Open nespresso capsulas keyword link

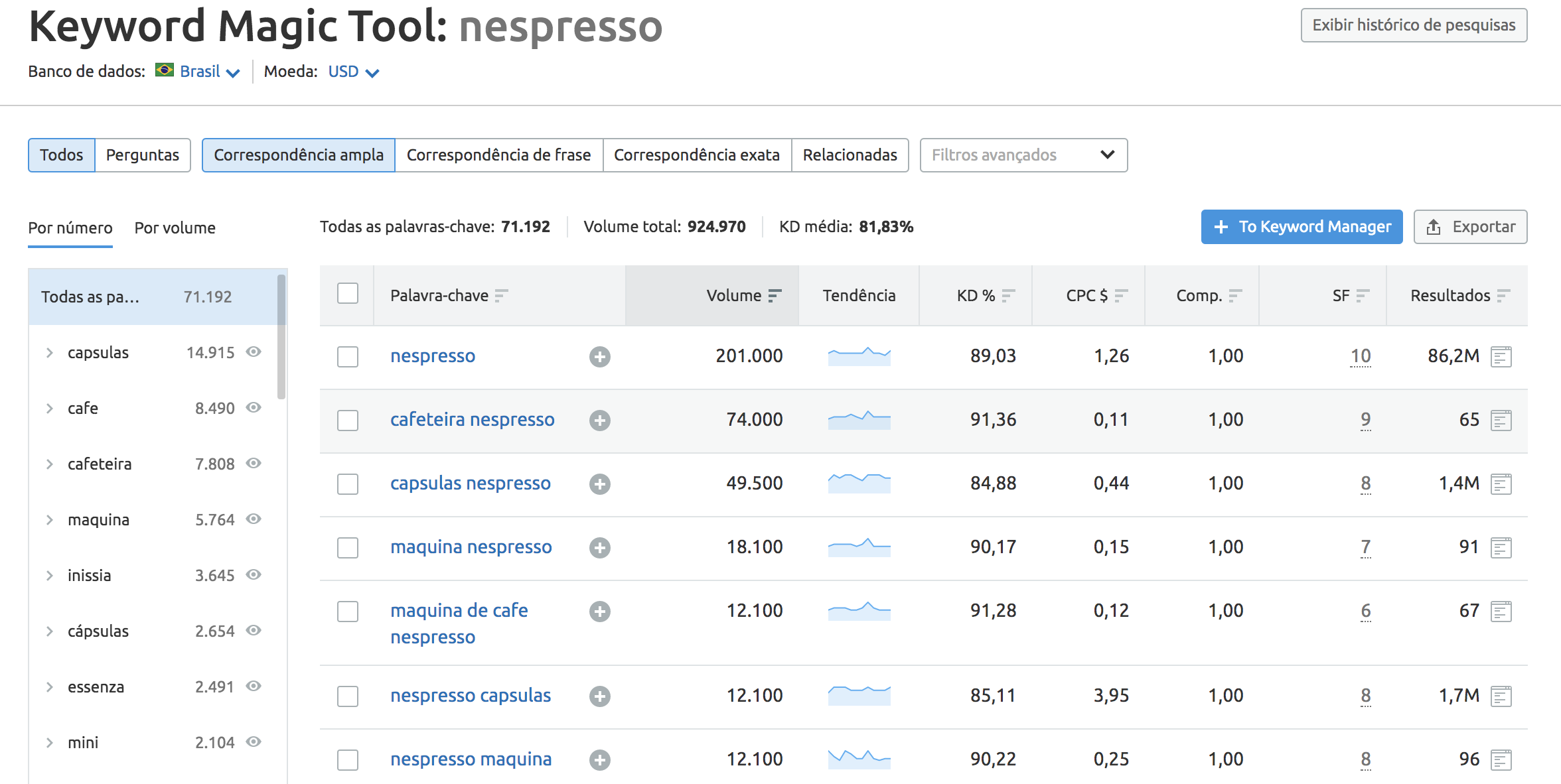471,696
